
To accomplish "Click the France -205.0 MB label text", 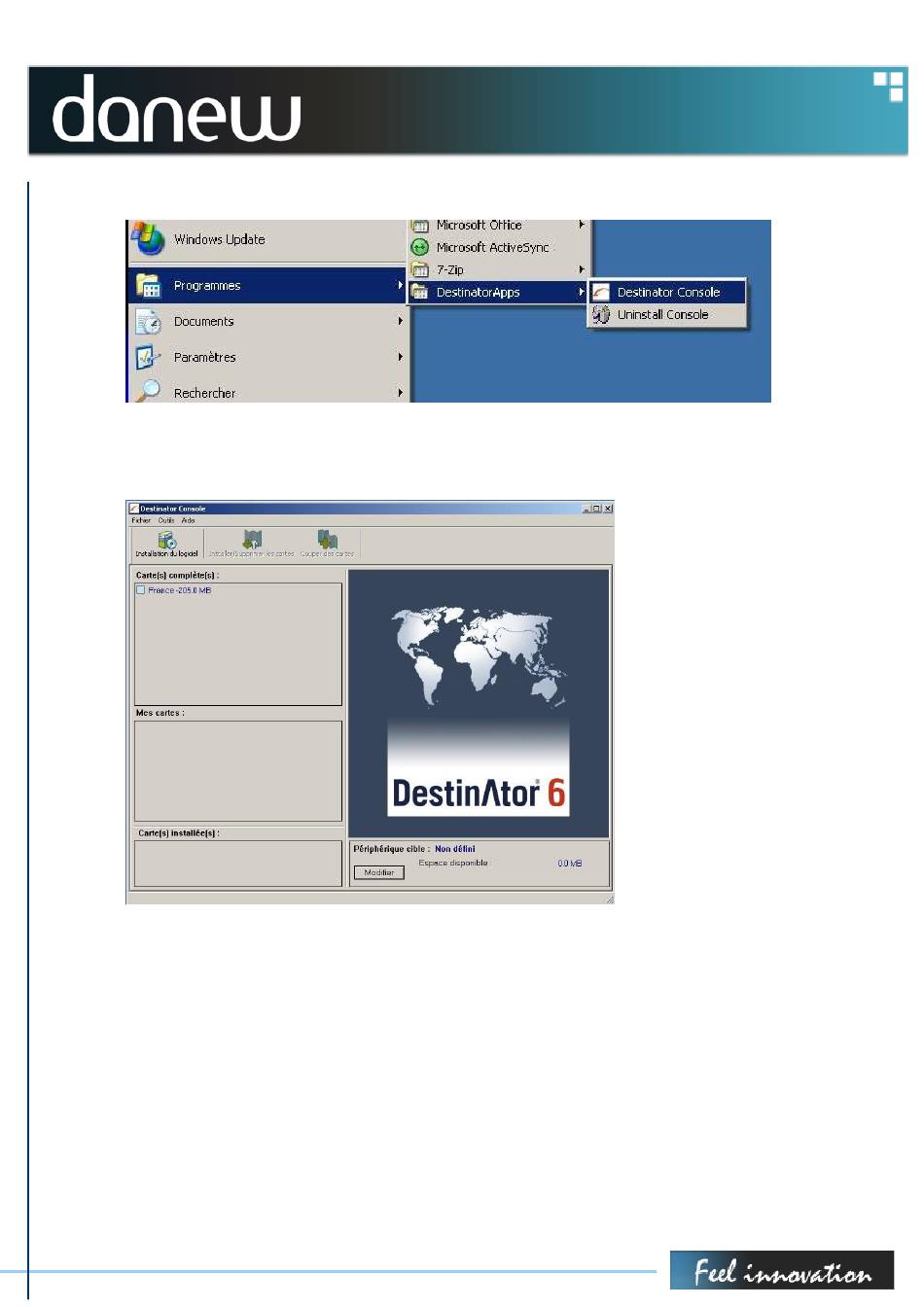I will [180, 590].
